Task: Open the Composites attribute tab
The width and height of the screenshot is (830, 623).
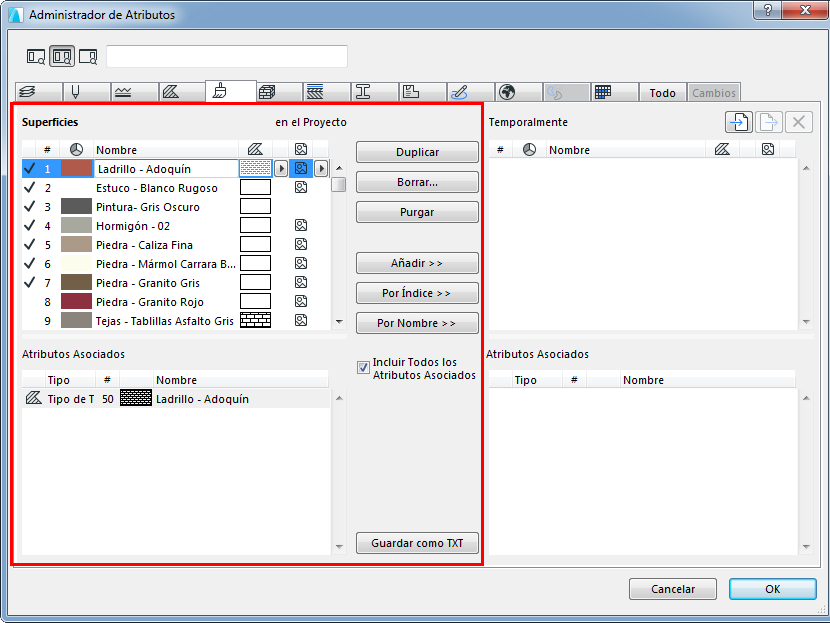Action: (x=327, y=92)
